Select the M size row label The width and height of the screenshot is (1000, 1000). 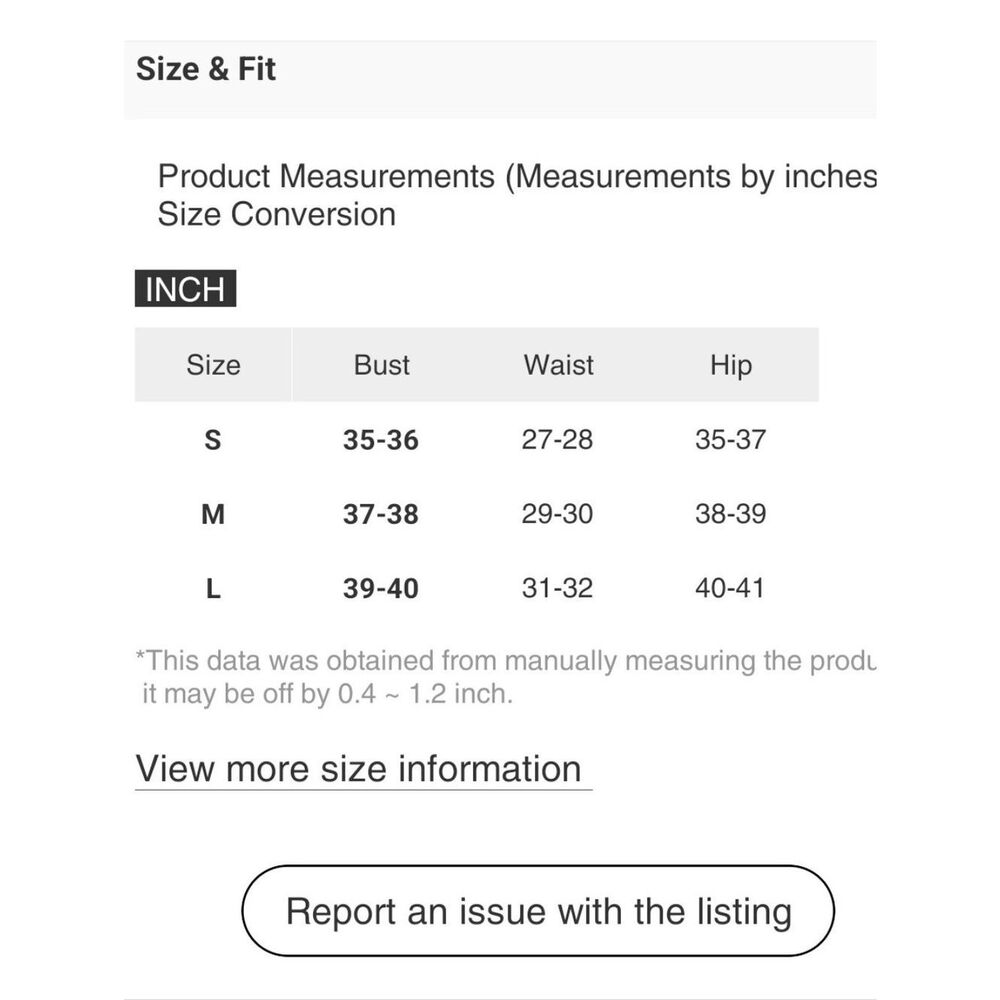click(x=212, y=514)
